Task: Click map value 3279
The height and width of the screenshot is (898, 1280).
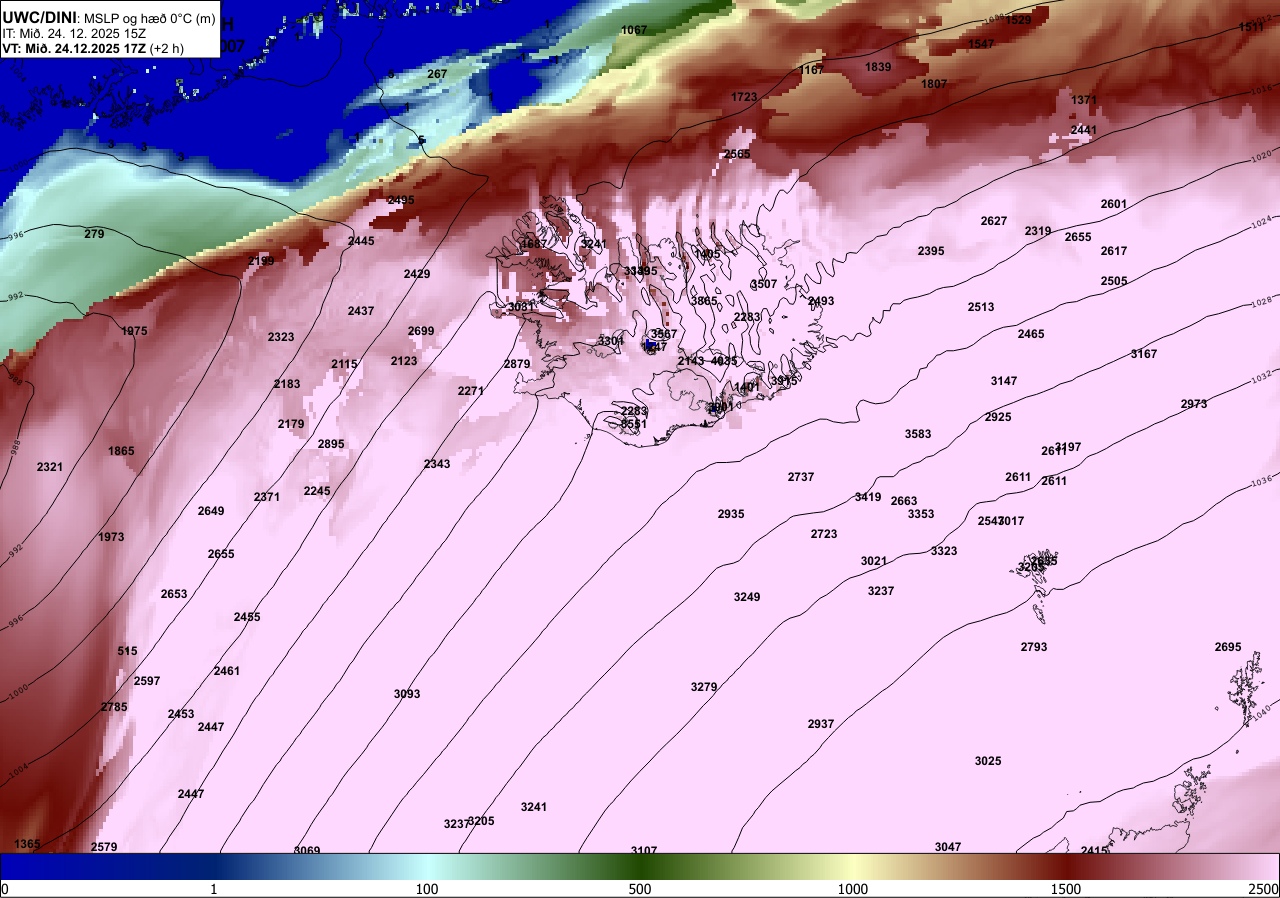Action: [704, 687]
